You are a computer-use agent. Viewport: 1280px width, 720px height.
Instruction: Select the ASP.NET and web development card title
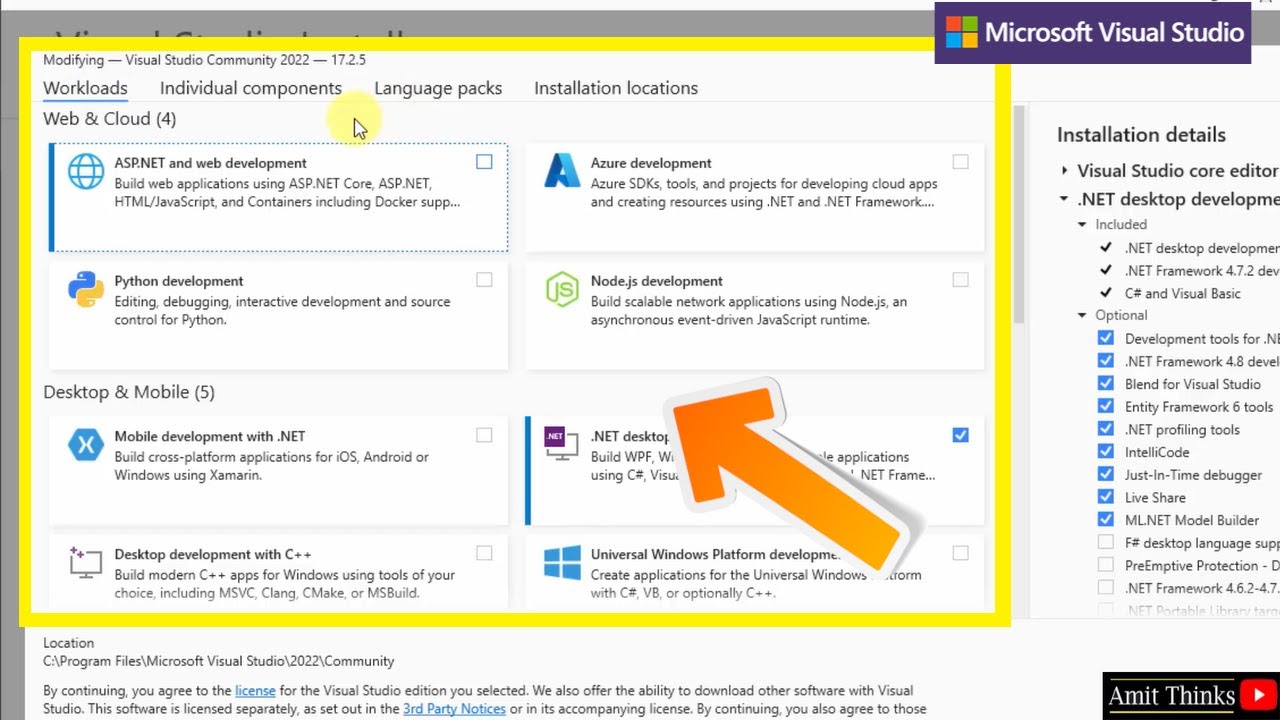point(210,163)
